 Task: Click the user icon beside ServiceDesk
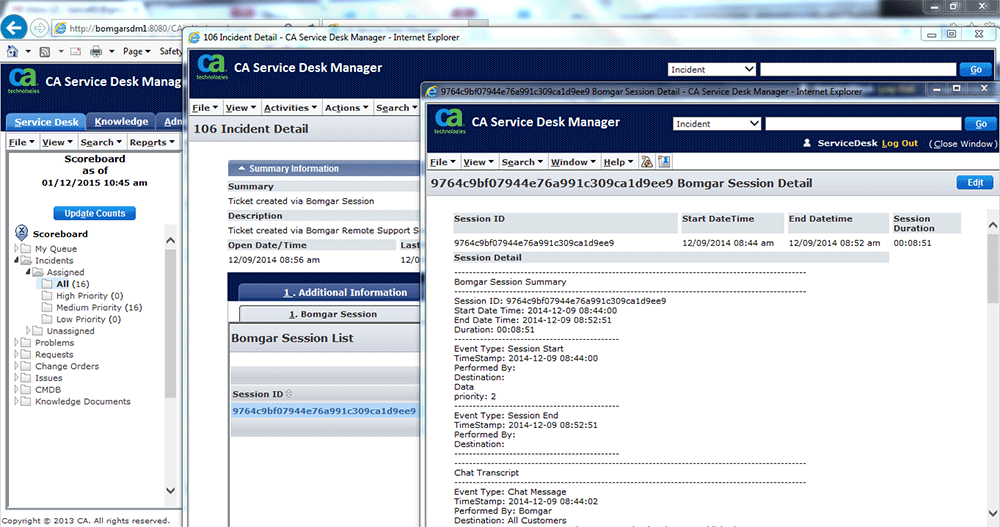click(807, 143)
